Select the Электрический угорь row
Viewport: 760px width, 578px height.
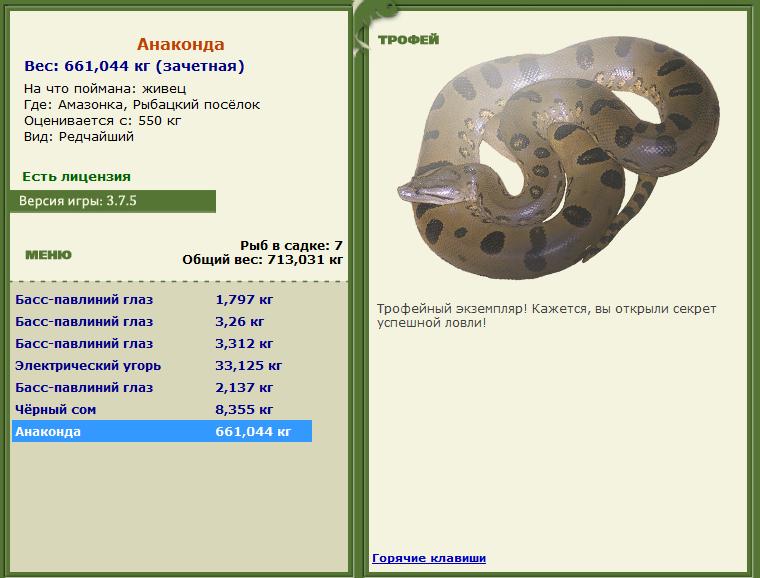162,365
